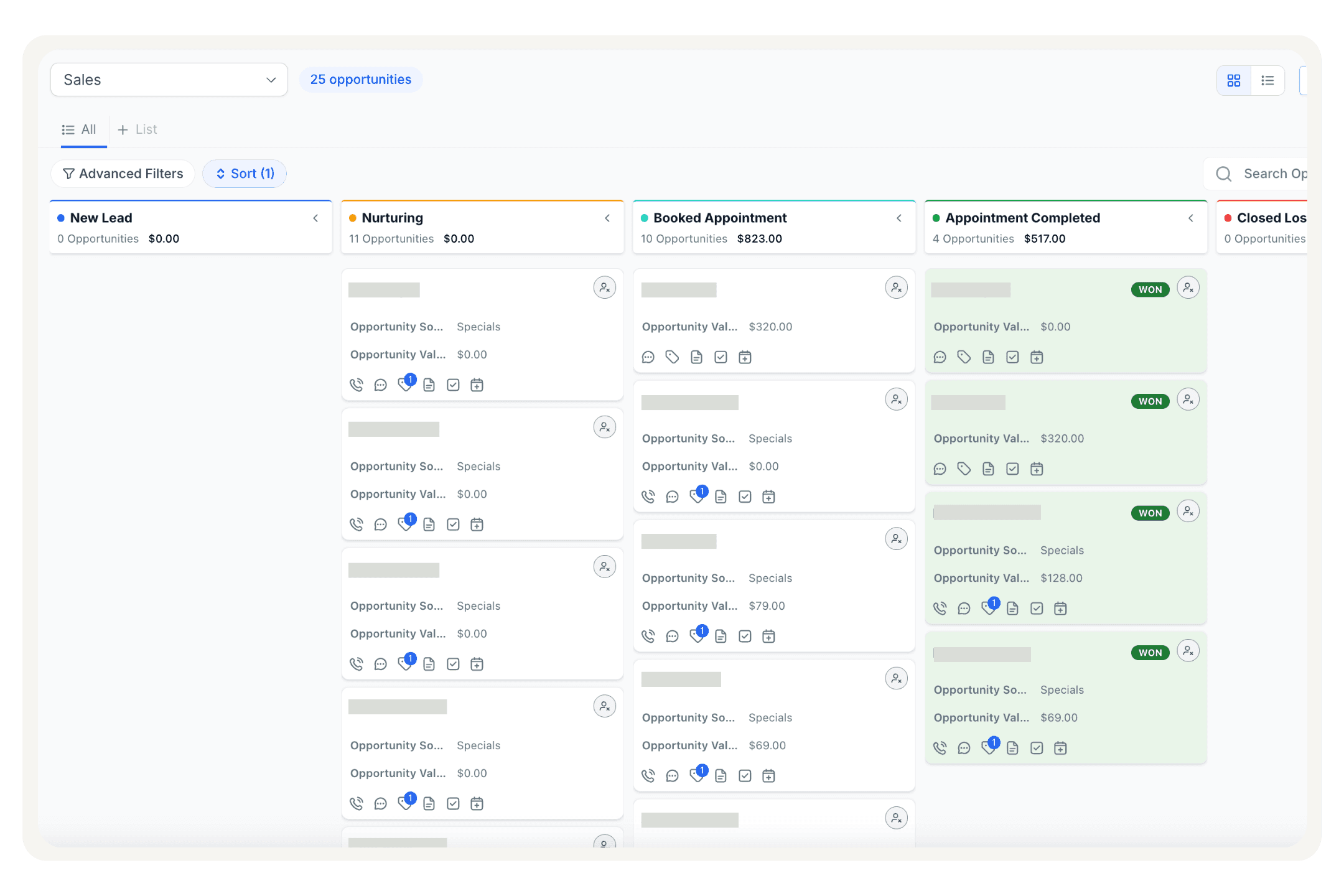
Task: Click chat bubble icon on $69.00 won card
Action: (964, 748)
